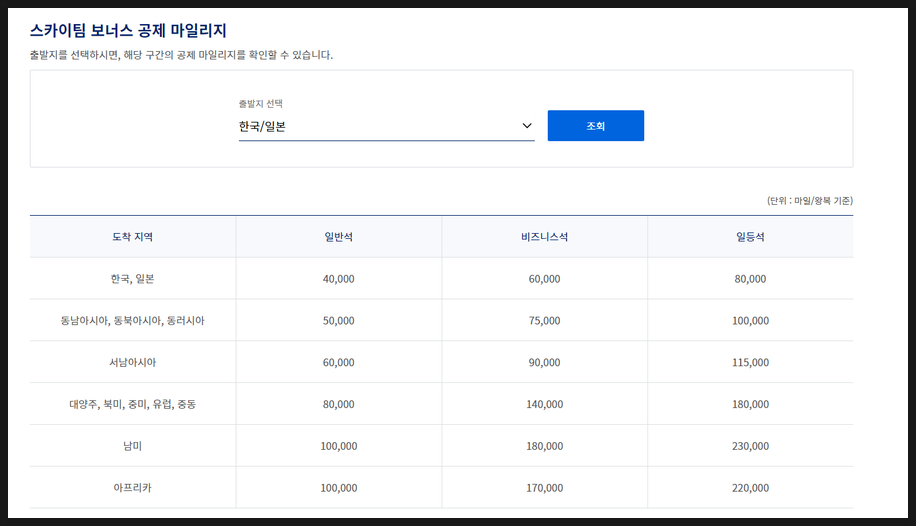This screenshot has width=916, height=526.
Task: Click the 140,000 business mileage value
Action: pos(544,404)
